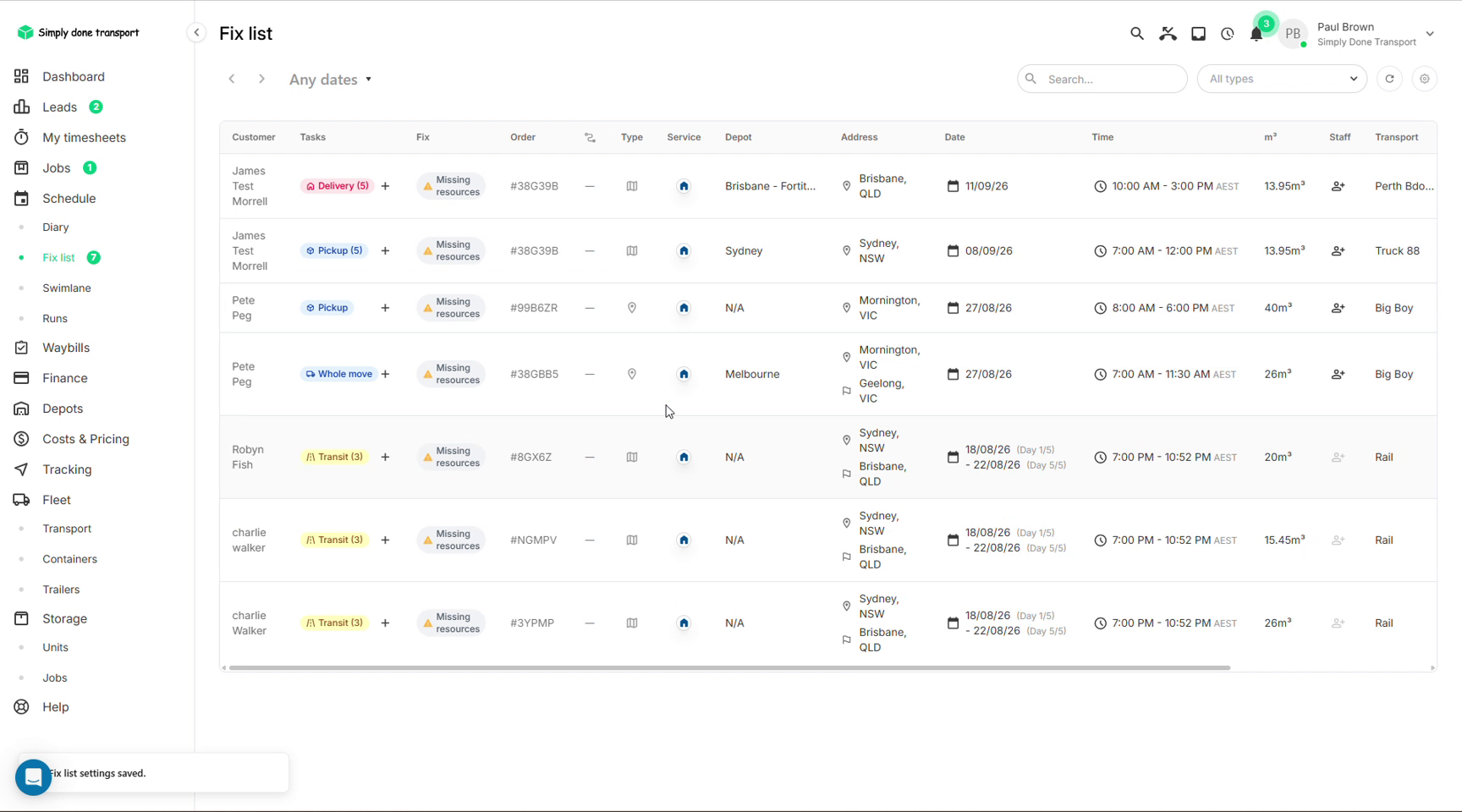Assign staff icon for order #99B6ZR
The width and height of the screenshot is (1462, 812).
tap(1338, 308)
